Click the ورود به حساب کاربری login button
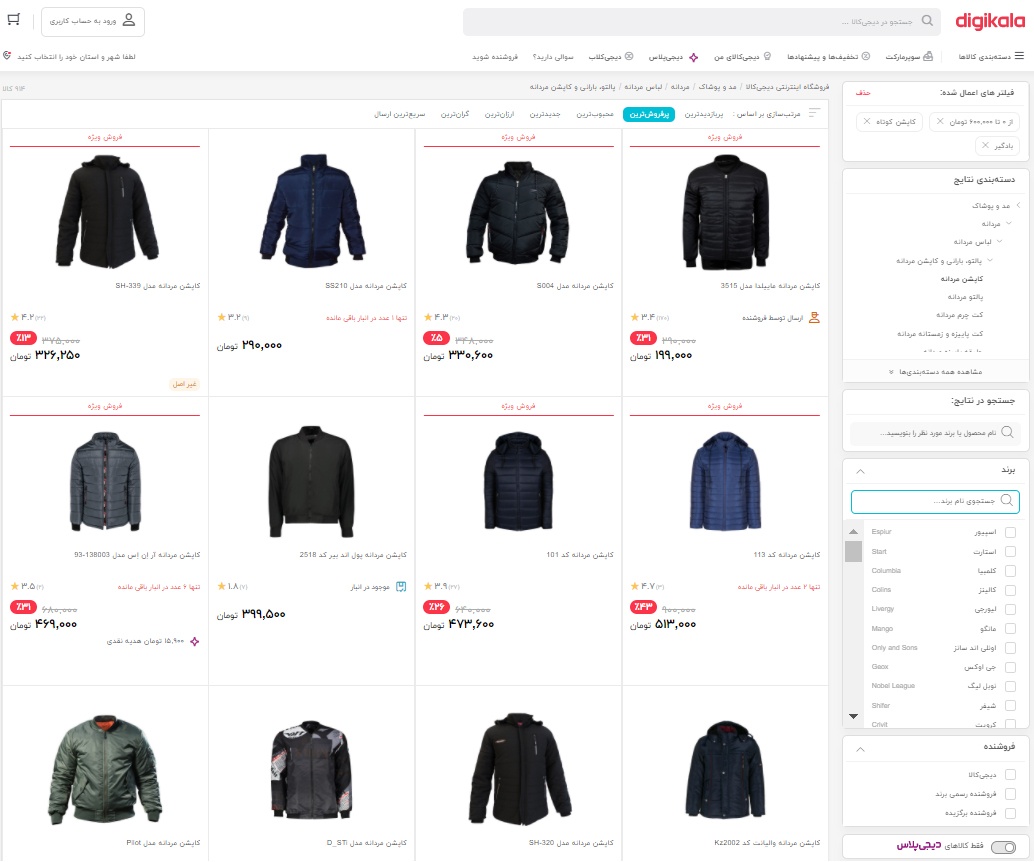The height and width of the screenshot is (862, 1034). pos(93,21)
